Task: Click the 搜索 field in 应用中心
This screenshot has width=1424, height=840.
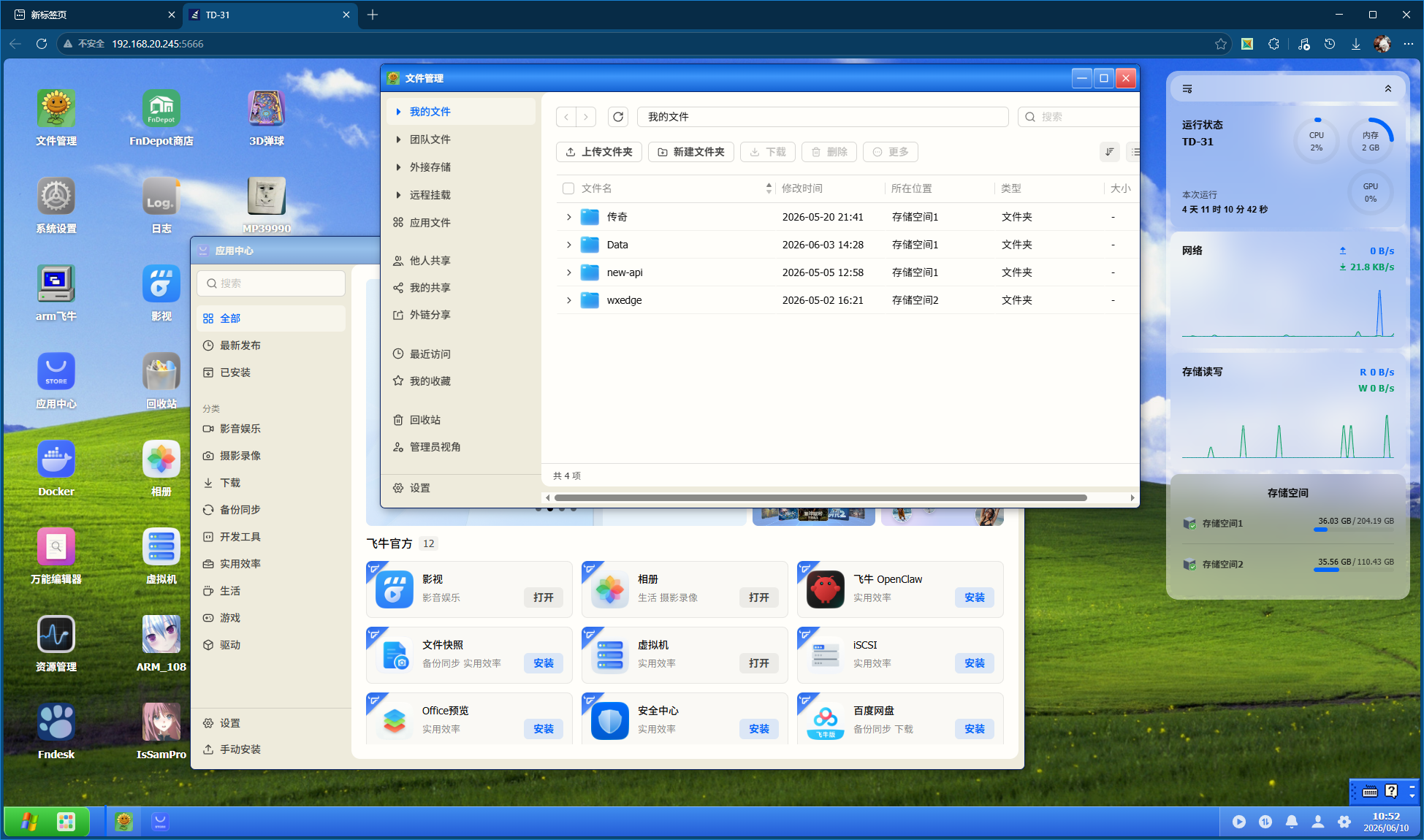Action: [271, 283]
